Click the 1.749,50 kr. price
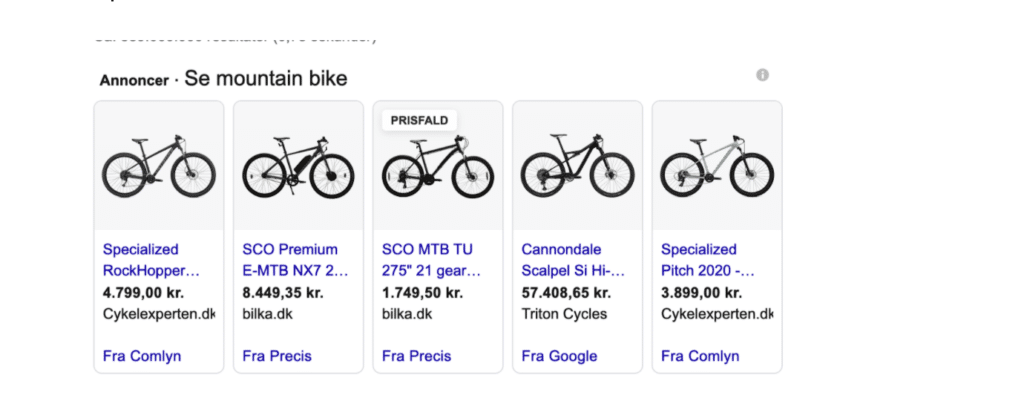The image size is (1024, 398). tap(423, 293)
